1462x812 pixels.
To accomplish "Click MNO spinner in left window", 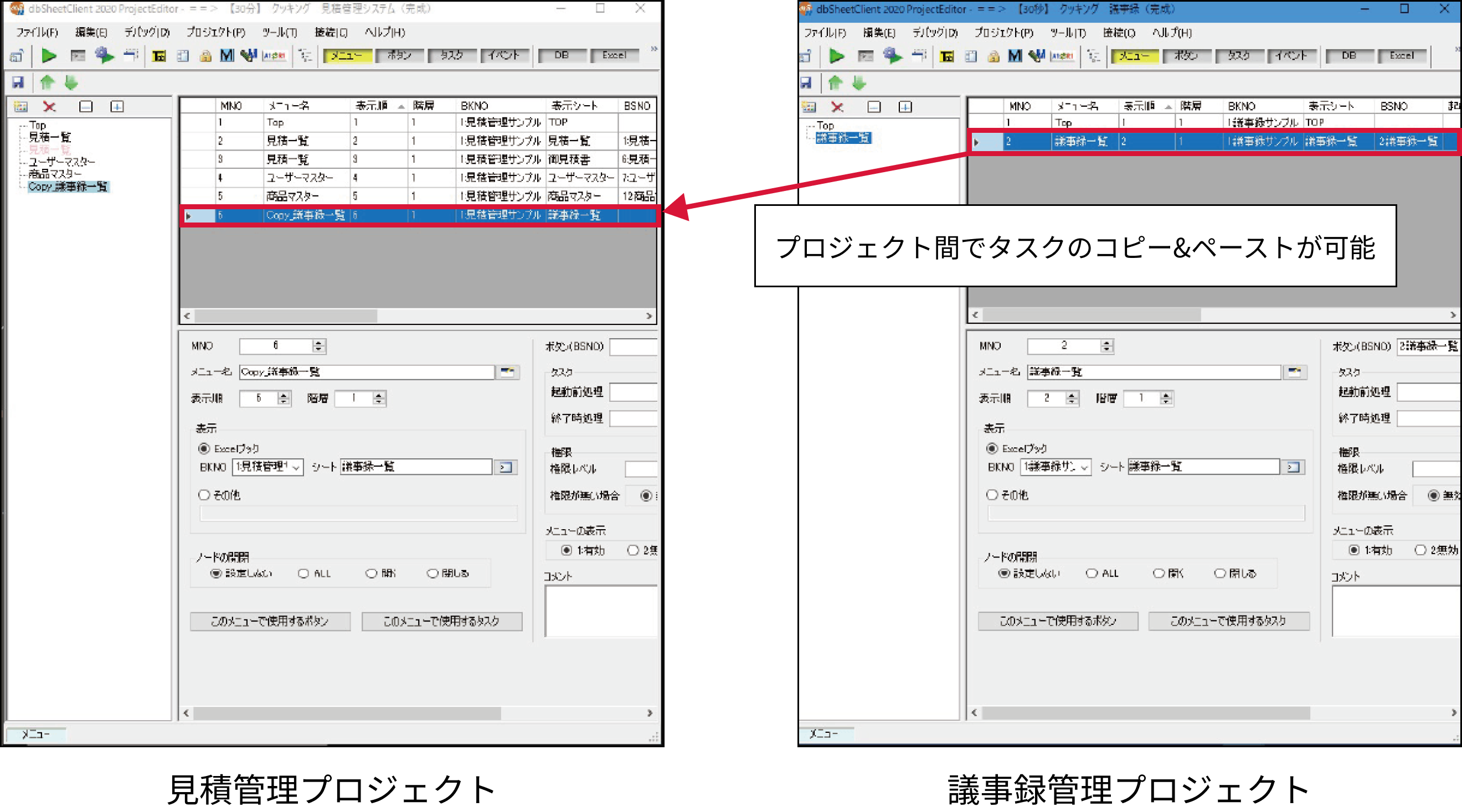I will point(319,346).
